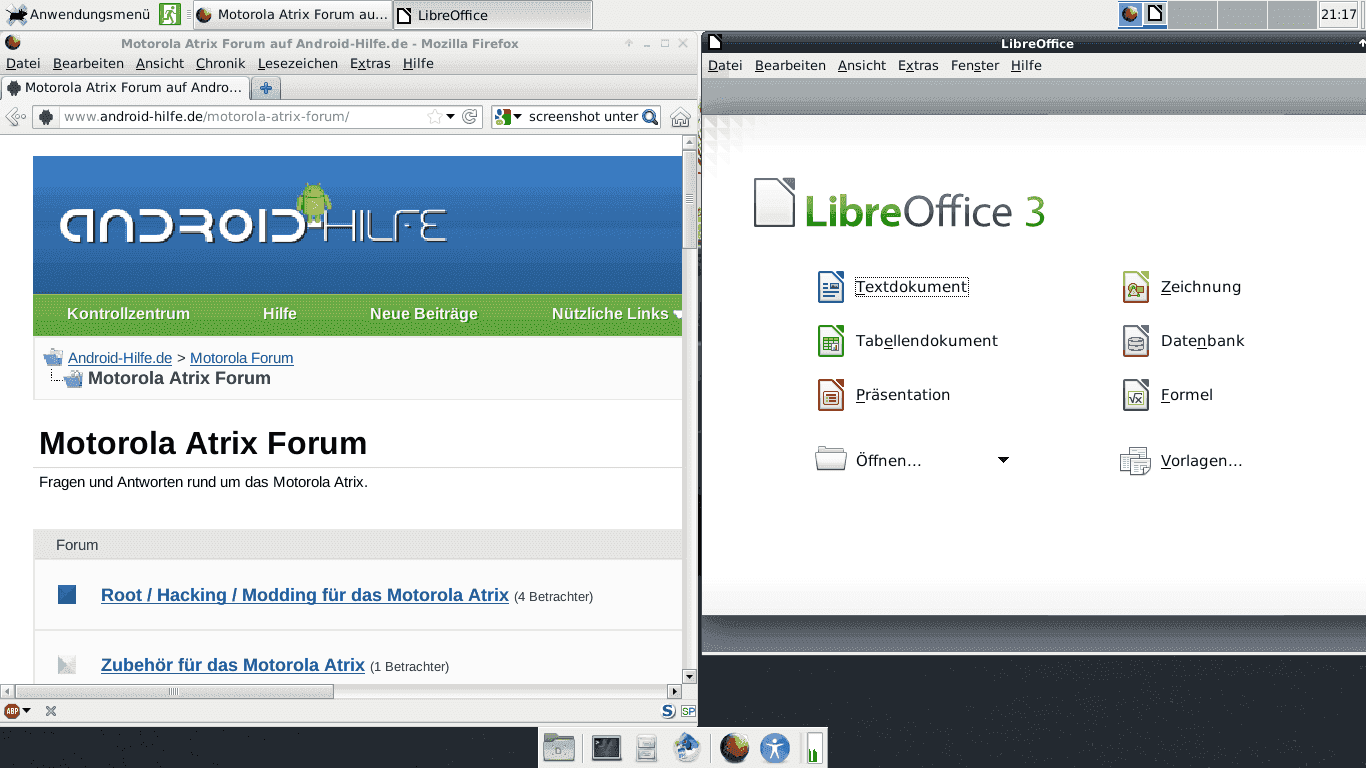
Task: Launch web browser globe in bottom dock
Action: coord(687,748)
